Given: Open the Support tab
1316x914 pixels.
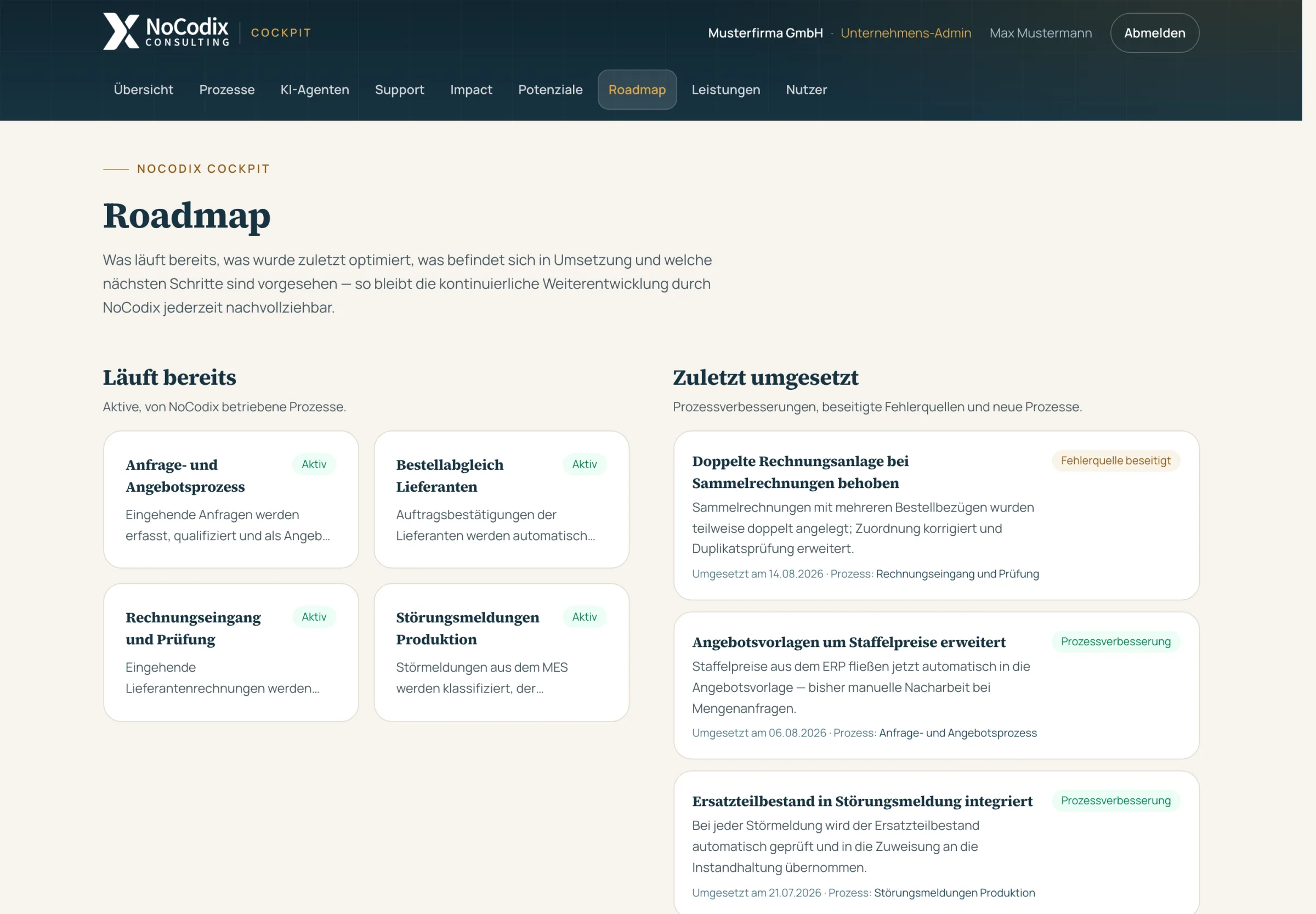Looking at the screenshot, I should tap(399, 89).
